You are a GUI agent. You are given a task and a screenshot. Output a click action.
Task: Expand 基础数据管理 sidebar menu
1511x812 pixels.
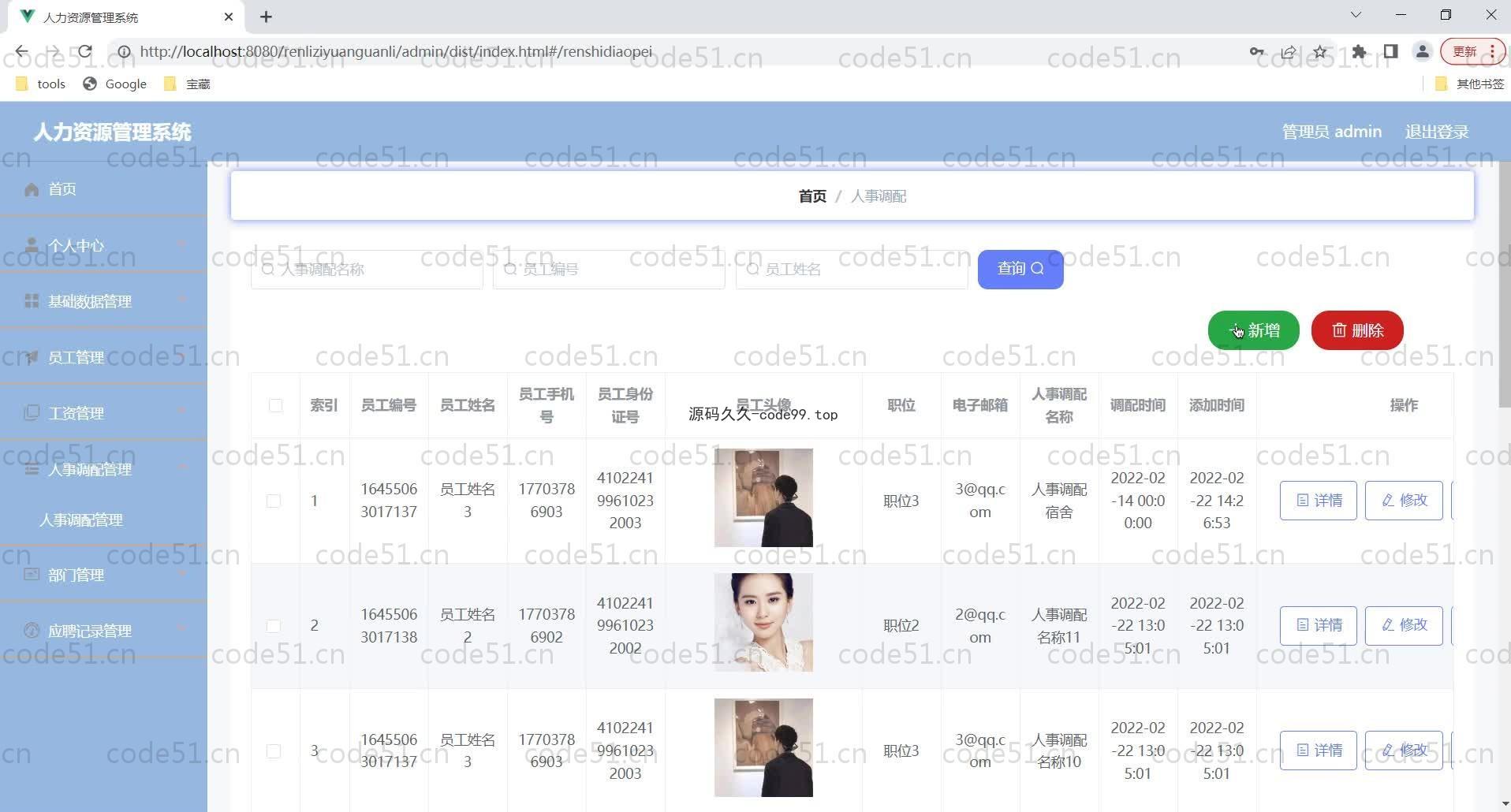tap(103, 301)
